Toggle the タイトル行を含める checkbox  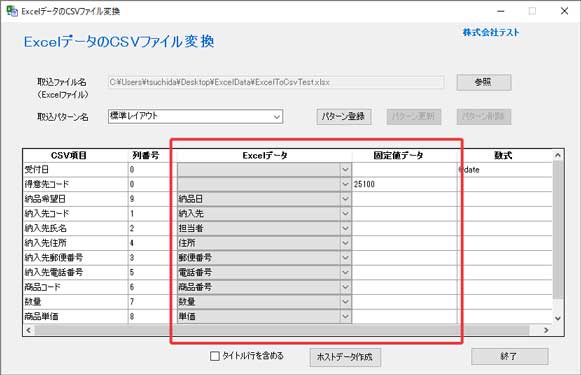pyautogui.click(x=215, y=356)
